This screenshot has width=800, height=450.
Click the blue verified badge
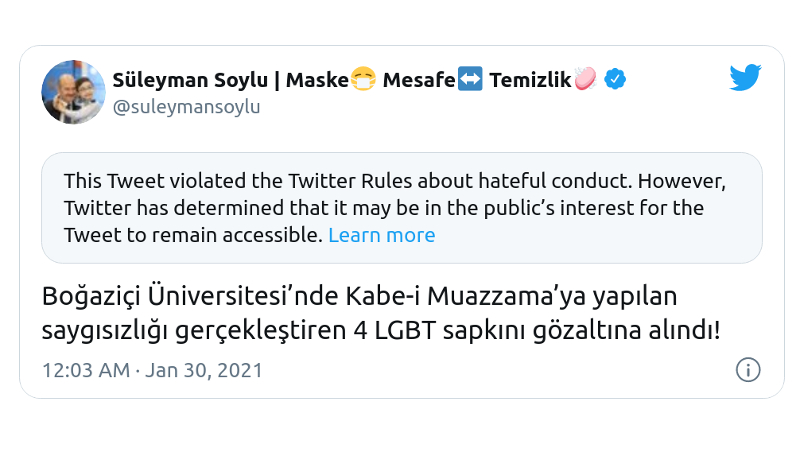point(616,79)
